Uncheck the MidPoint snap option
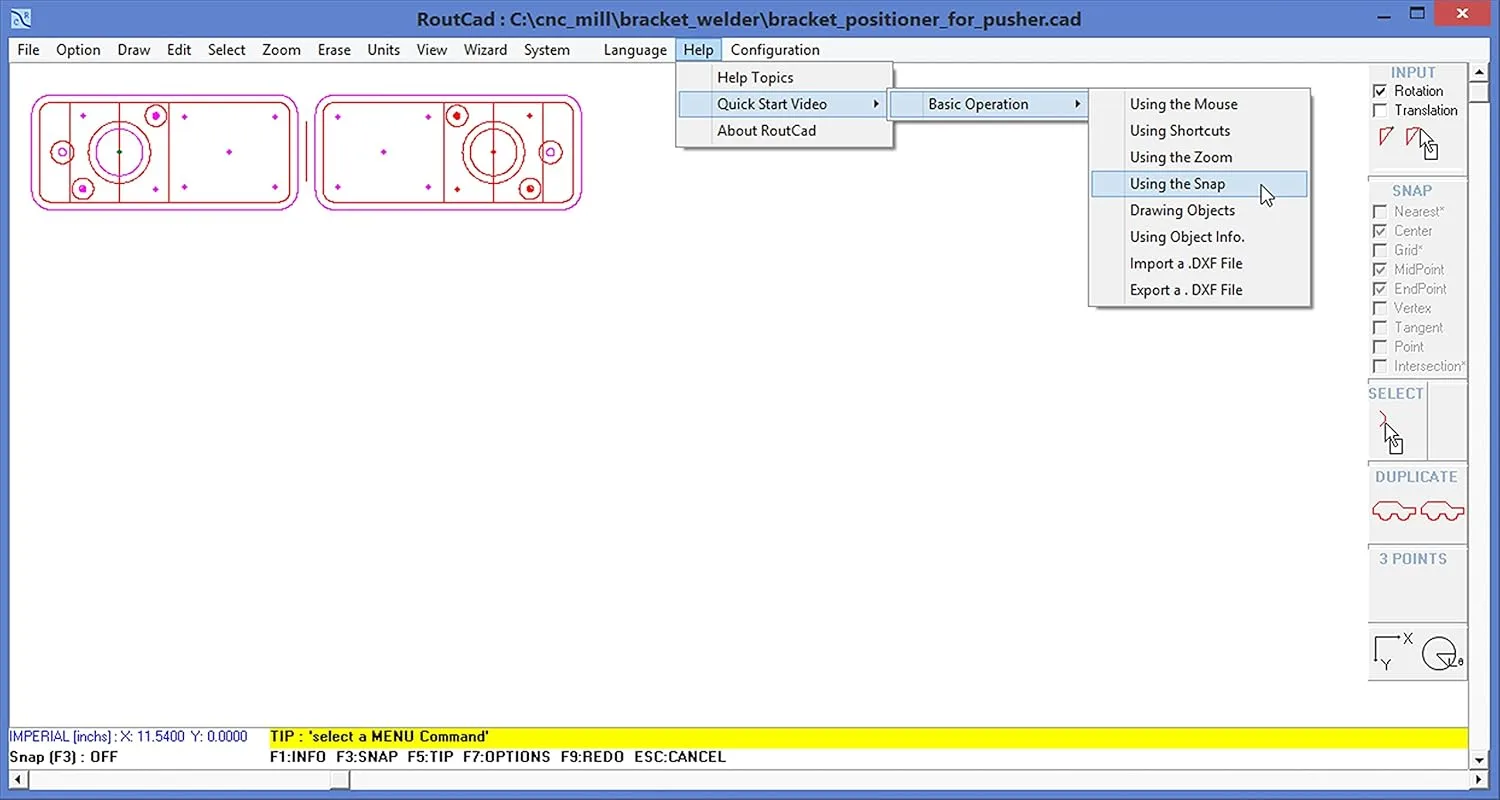Viewport: 1500px width, 800px height. click(x=1380, y=269)
